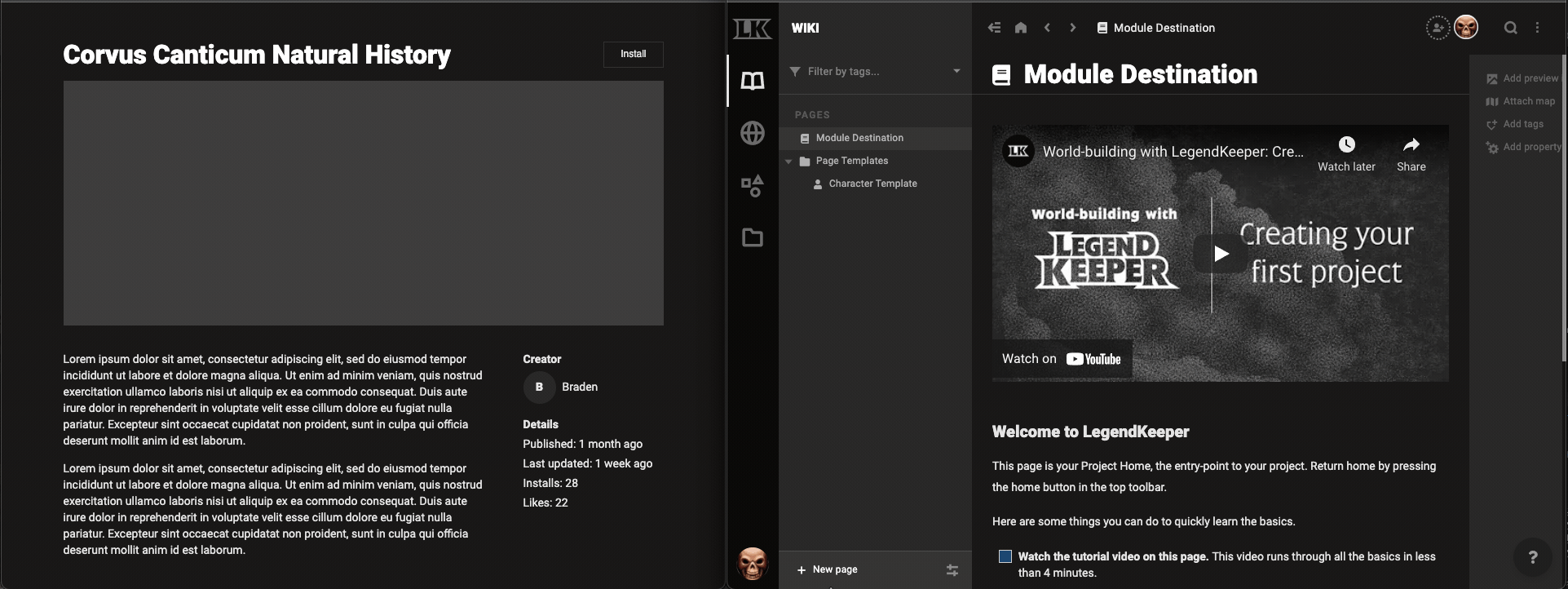
Task: Click the Watch later clock icon on video
Action: pyautogui.click(x=1346, y=145)
